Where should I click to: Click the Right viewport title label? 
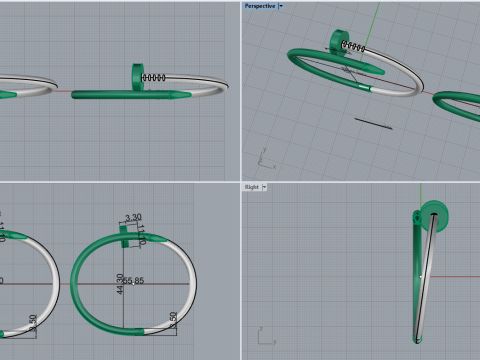pos(252,187)
